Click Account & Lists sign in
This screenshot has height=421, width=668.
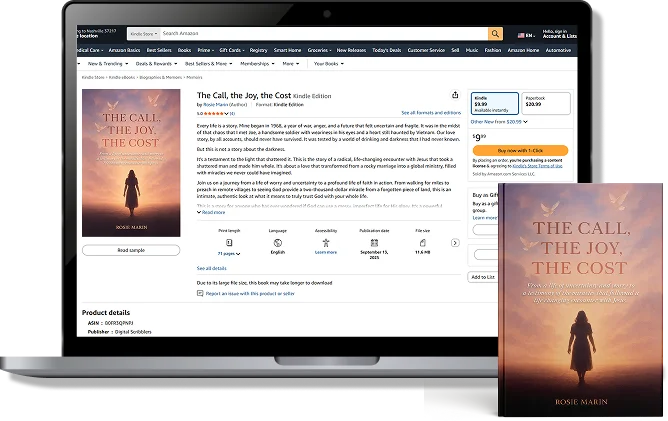(559, 34)
